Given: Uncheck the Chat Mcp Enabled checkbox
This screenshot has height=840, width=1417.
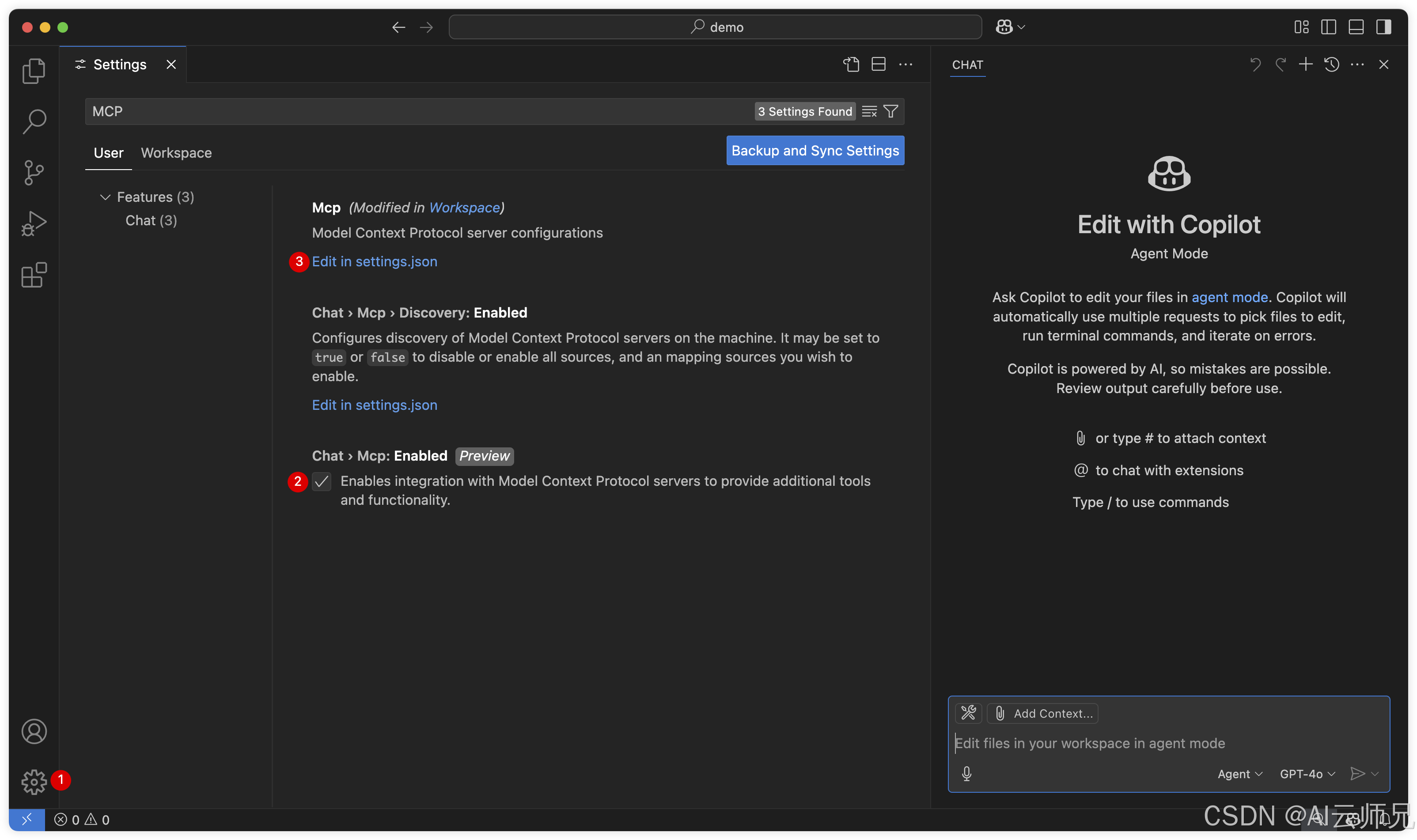Looking at the screenshot, I should (x=322, y=482).
